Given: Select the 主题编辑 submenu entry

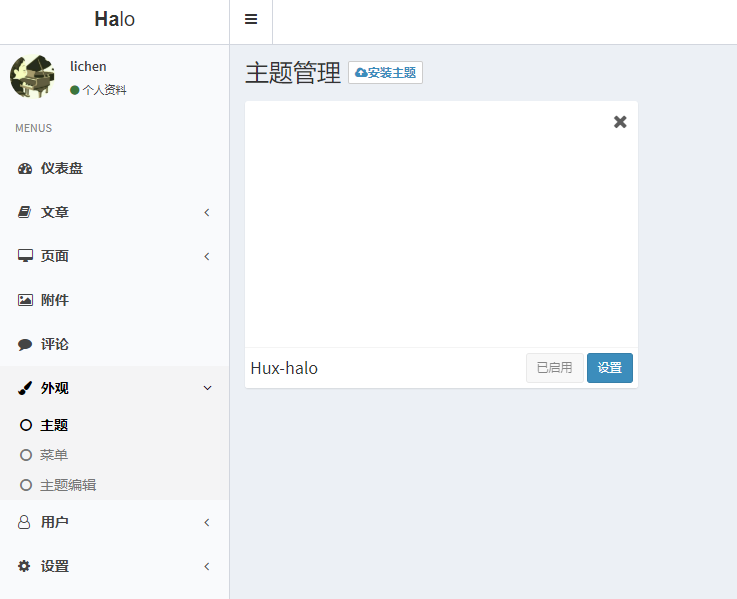Looking at the screenshot, I should (115, 485).
